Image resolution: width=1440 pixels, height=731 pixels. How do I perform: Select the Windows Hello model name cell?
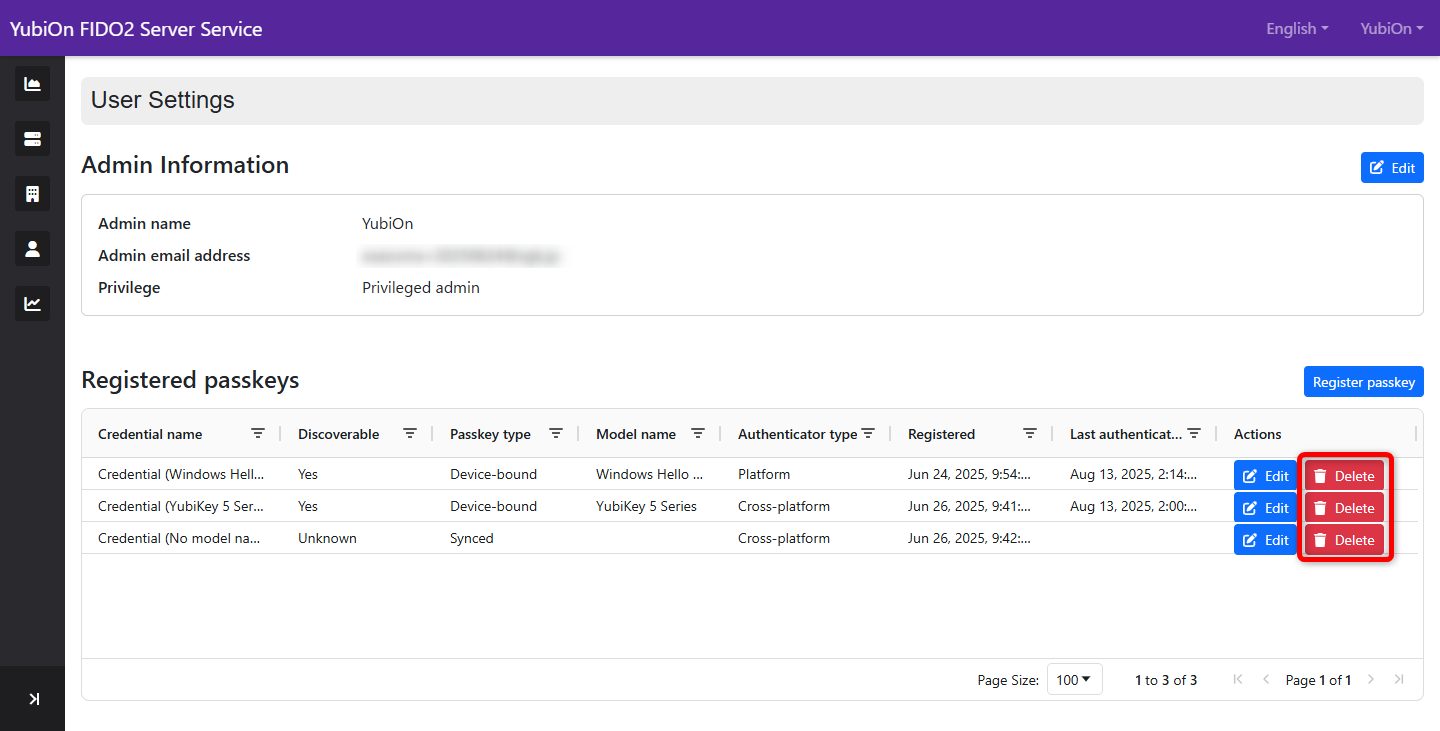(x=650, y=474)
